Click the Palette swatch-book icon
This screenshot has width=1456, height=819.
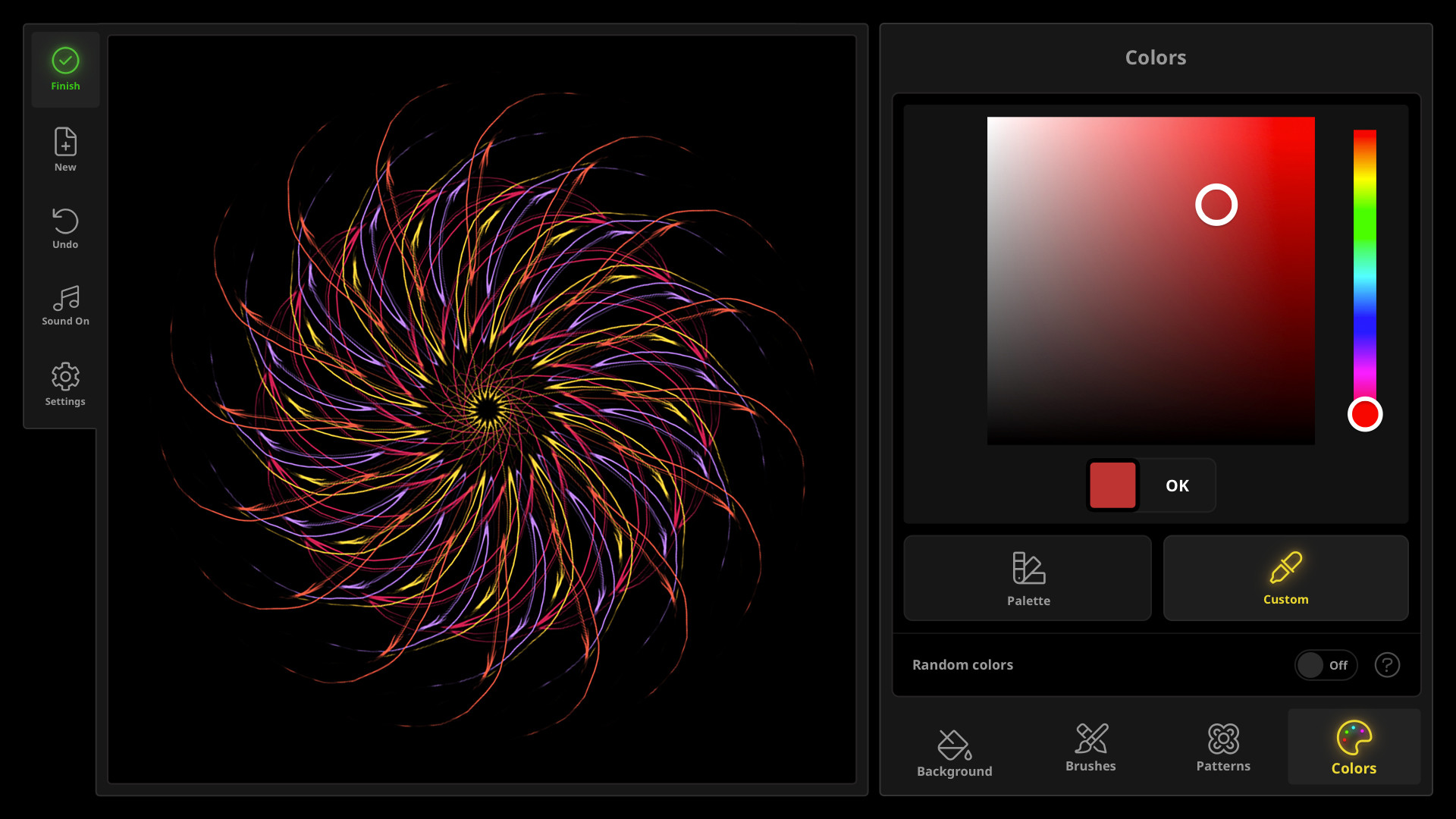1028,567
